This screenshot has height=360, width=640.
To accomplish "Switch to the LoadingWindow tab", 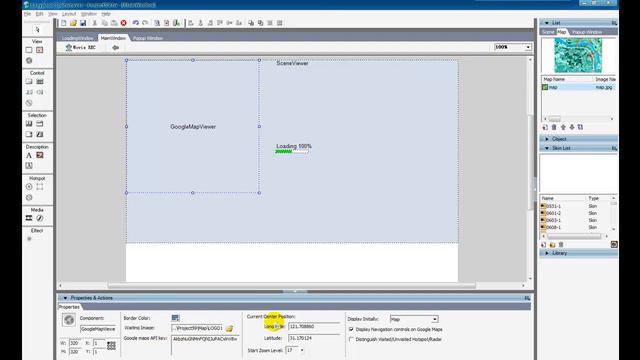I will [78, 38].
